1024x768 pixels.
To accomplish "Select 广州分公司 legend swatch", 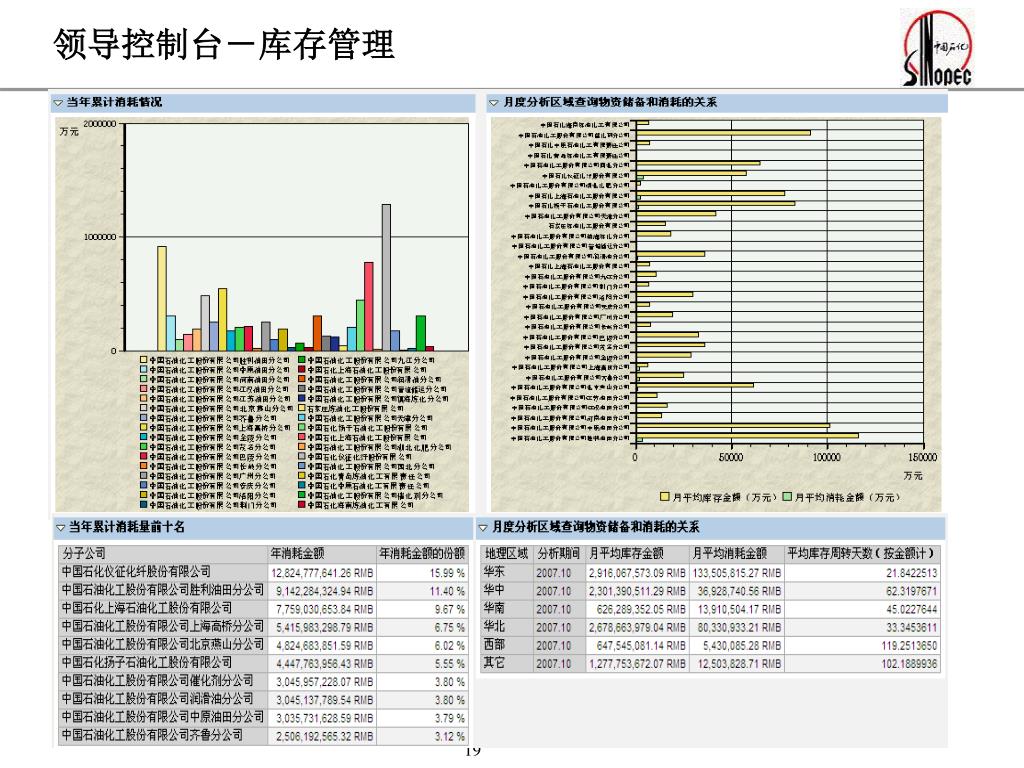I will pos(144,476).
